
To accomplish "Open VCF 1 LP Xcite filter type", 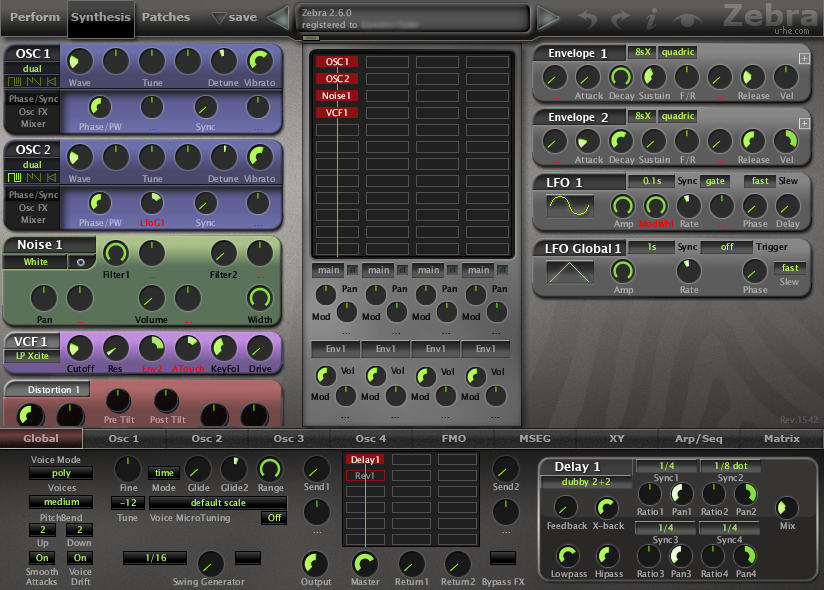I will [x=32, y=356].
